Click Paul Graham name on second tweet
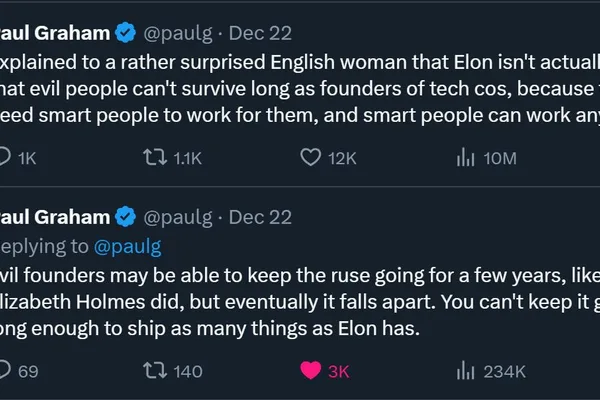The height and width of the screenshot is (400, 600). (55, 217)
